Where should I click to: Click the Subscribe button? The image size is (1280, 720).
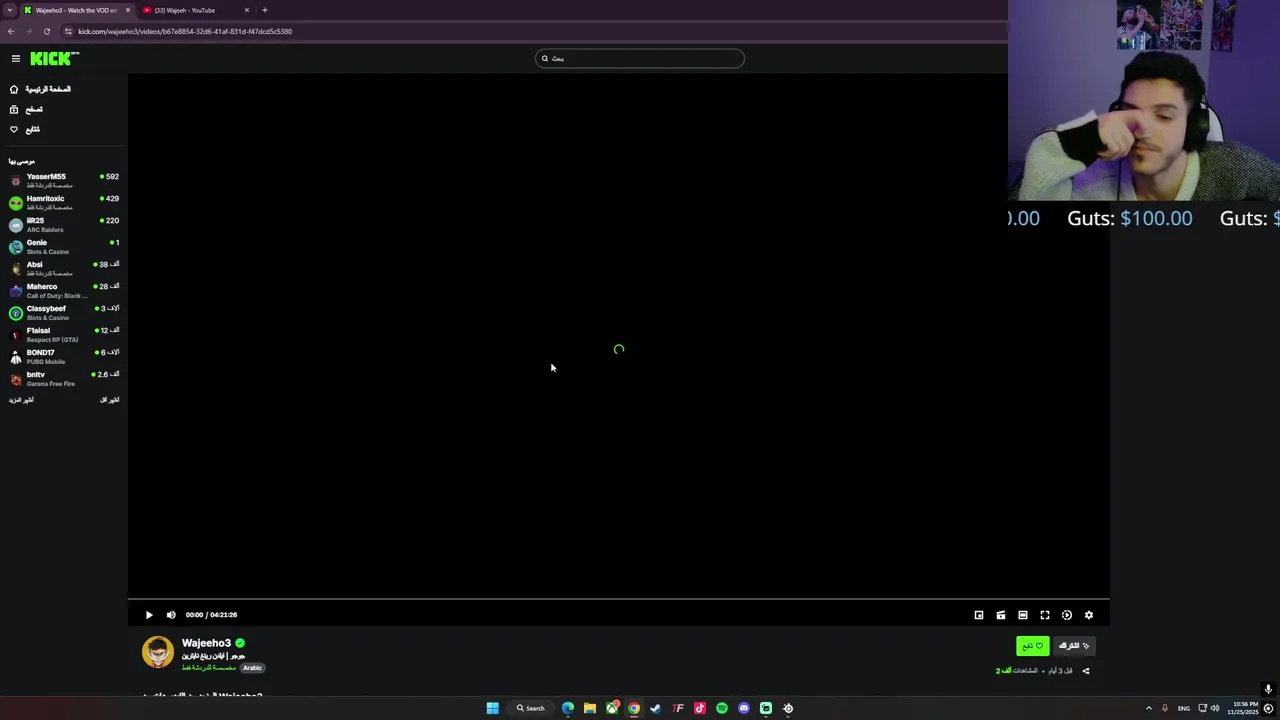1074,646
